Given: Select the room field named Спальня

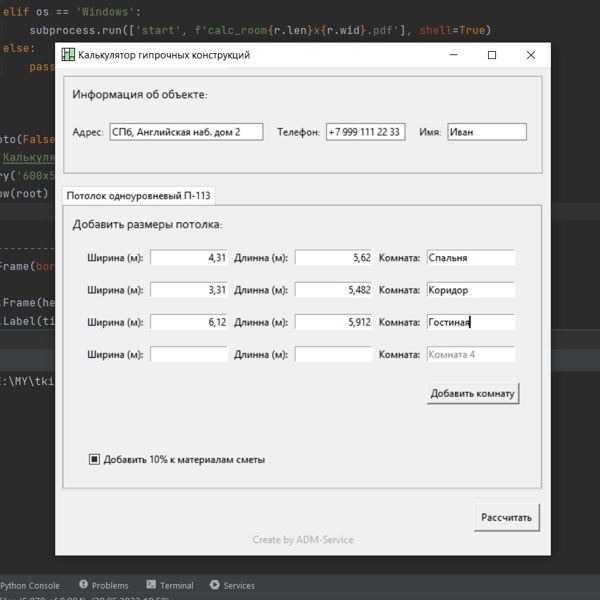Looking at the screenshot, I should [470, 258].
